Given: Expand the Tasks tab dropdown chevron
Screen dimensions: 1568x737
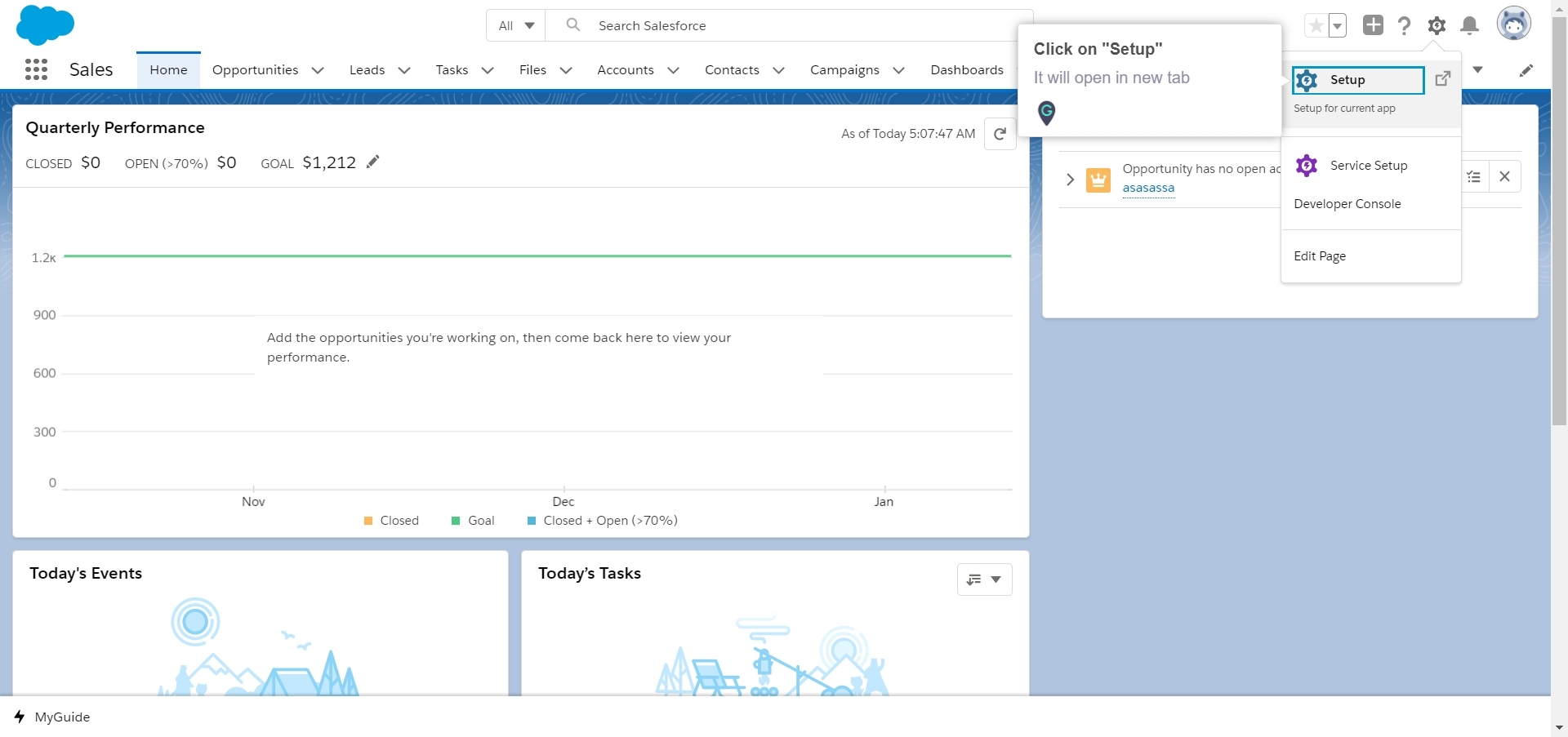Looking at the screenshot, I should tap(488, 70).
